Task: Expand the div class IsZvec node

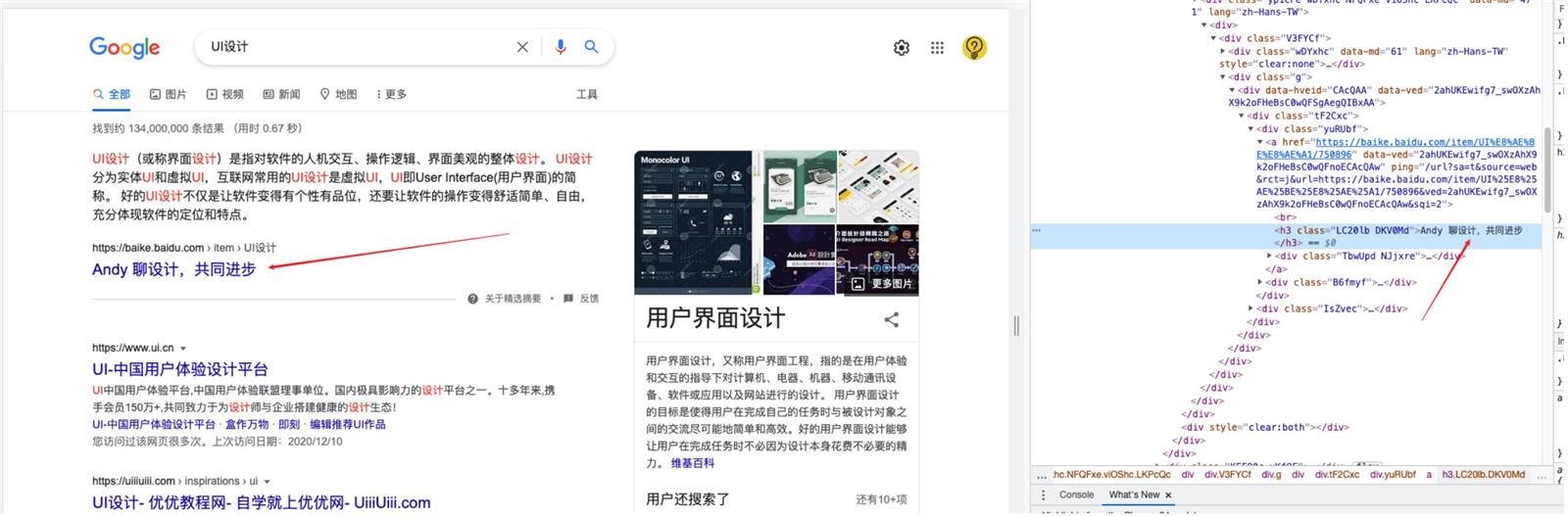Action: pos(1251,308)
